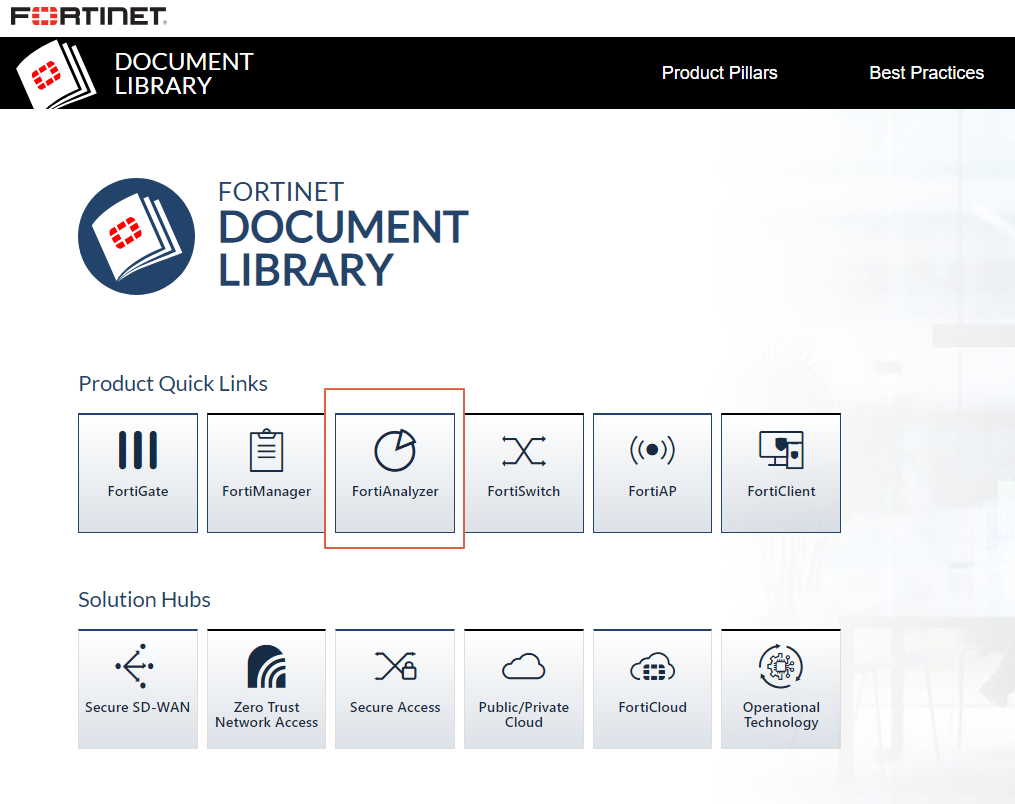
Task: Open the FortiCloud hub tile
Action: coord(652,689)
